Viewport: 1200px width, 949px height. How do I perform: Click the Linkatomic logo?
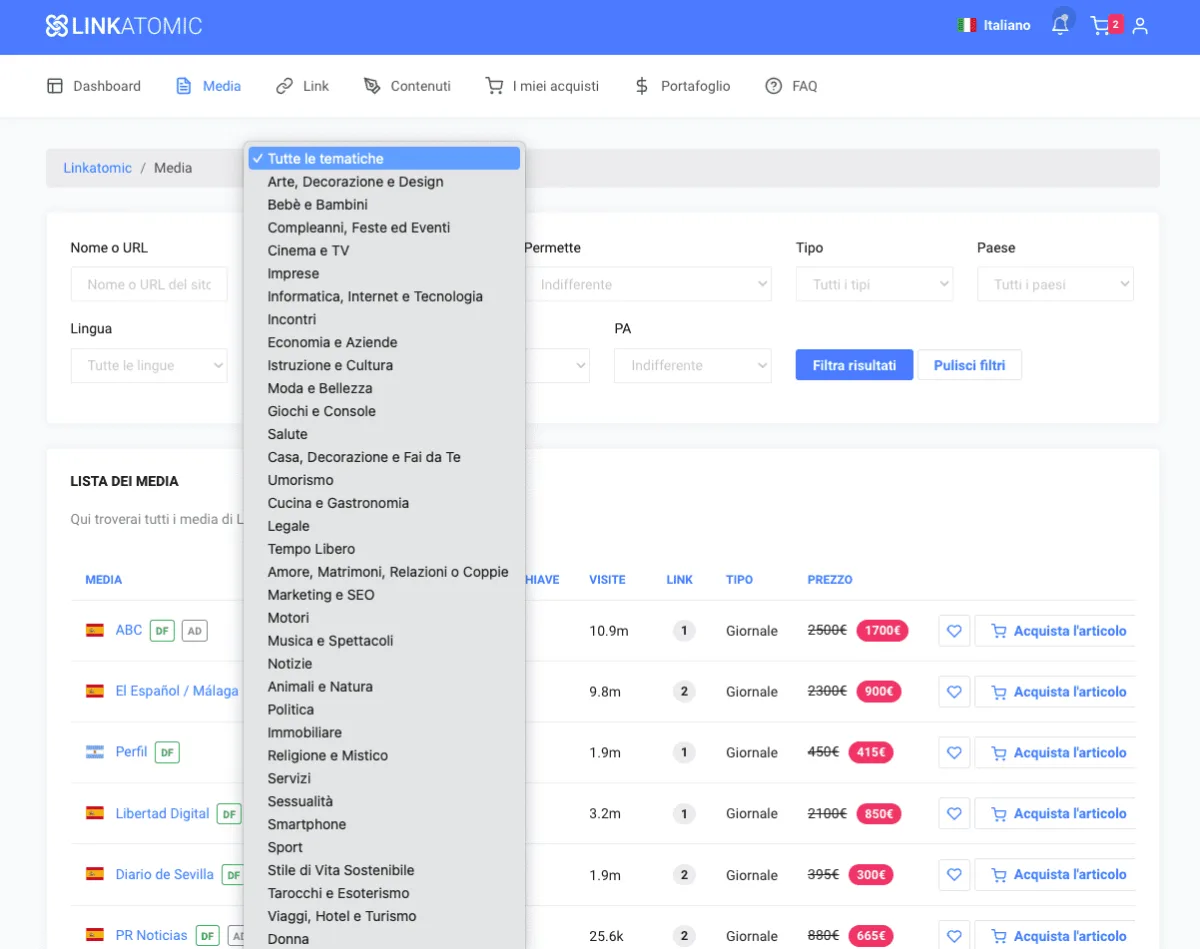click(x=124, y=26)
